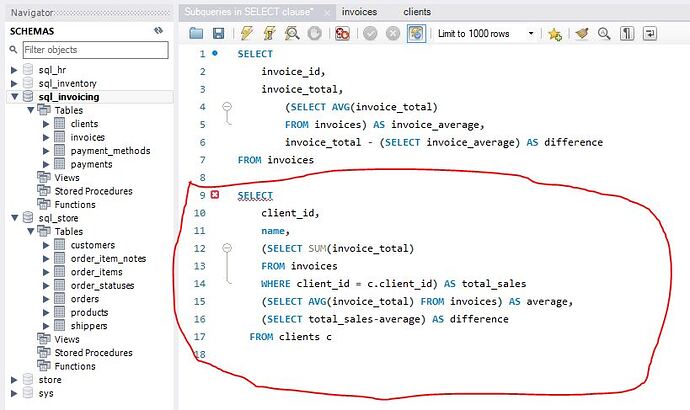The height and width of the screenshot is (410, 690).
Task: Toggle auto-commit mode icon
Action: pos(416,33)
